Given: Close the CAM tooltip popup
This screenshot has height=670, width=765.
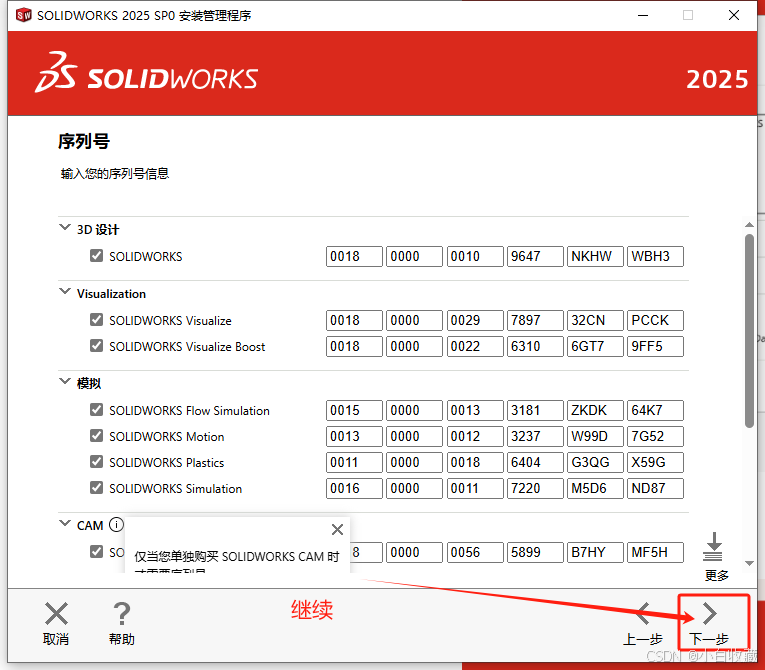Looking at the screenshot, I should (337, 529).
